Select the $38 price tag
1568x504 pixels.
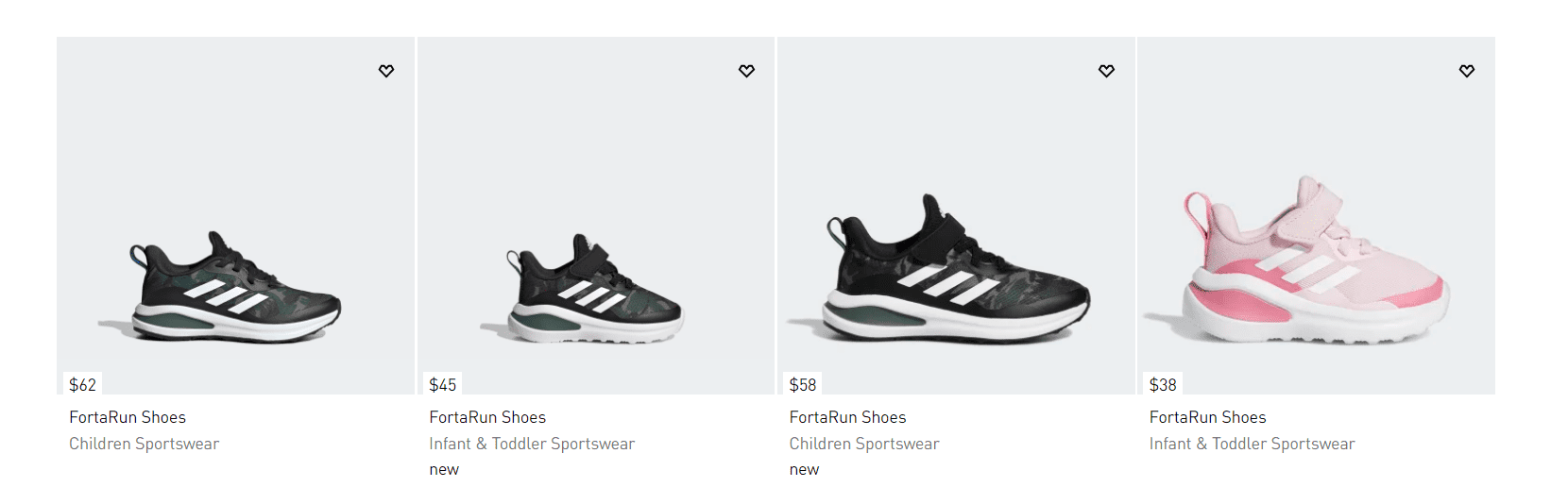(1163, 384)
